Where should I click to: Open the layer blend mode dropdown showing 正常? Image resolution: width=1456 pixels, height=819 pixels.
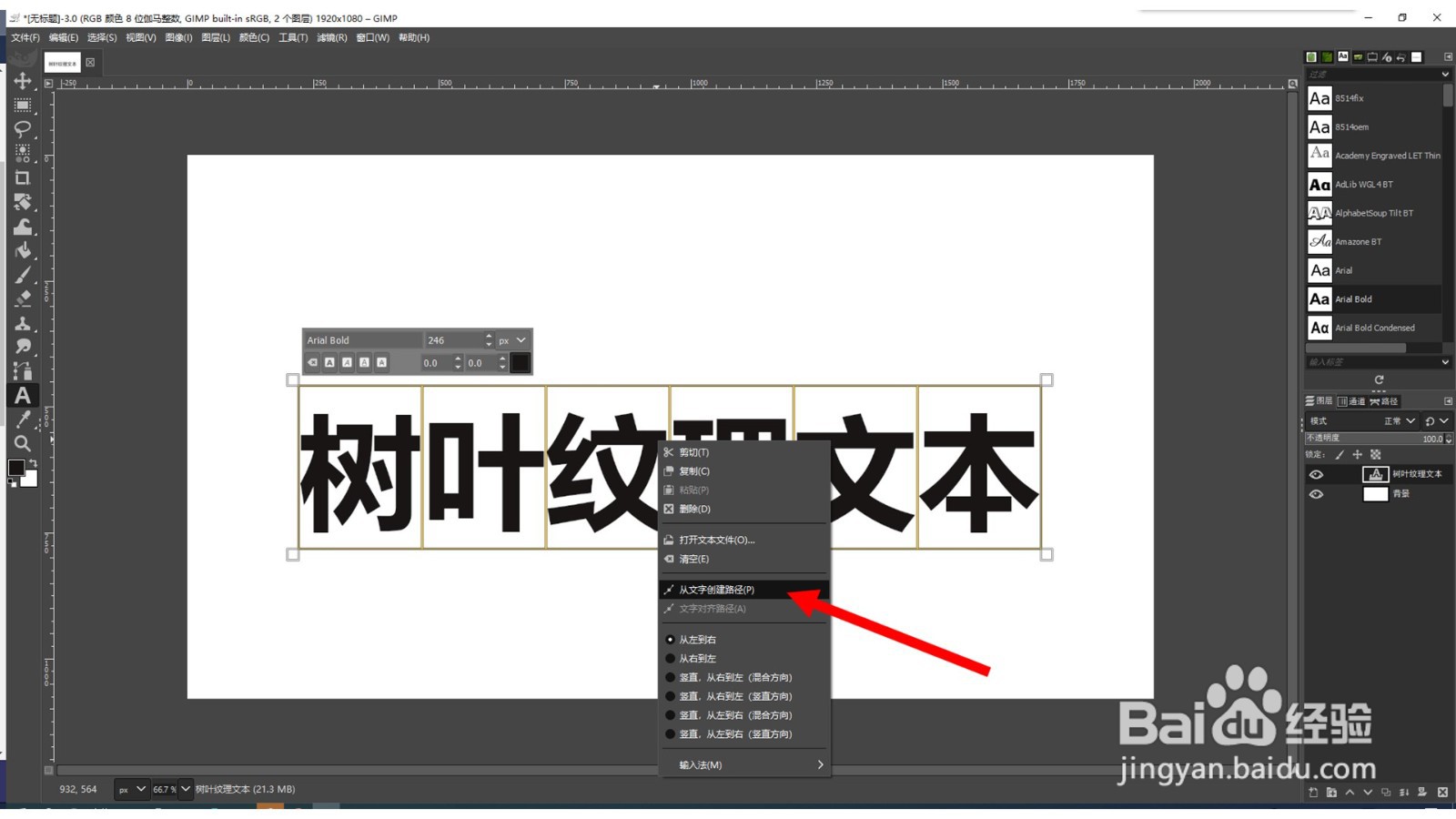(1399, 421)
